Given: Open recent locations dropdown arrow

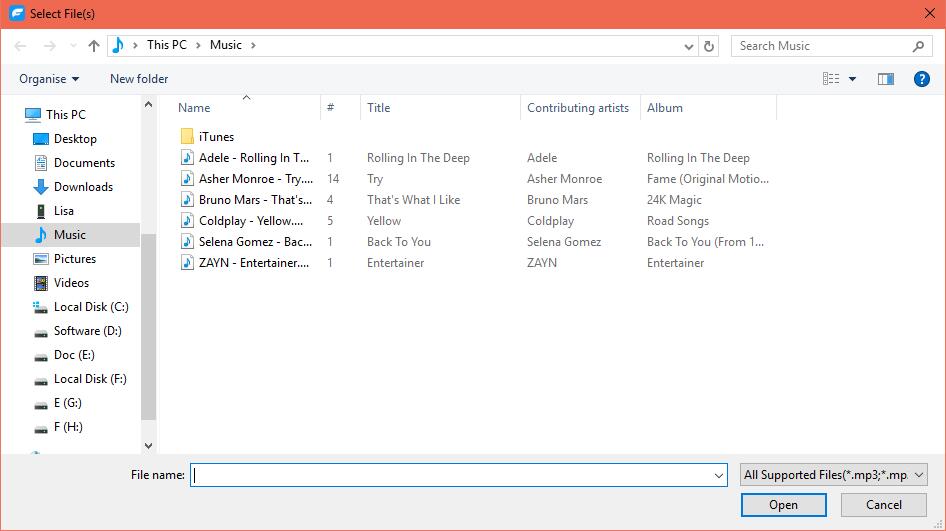Looking at the screenshot, I should (x=73, y=46).
